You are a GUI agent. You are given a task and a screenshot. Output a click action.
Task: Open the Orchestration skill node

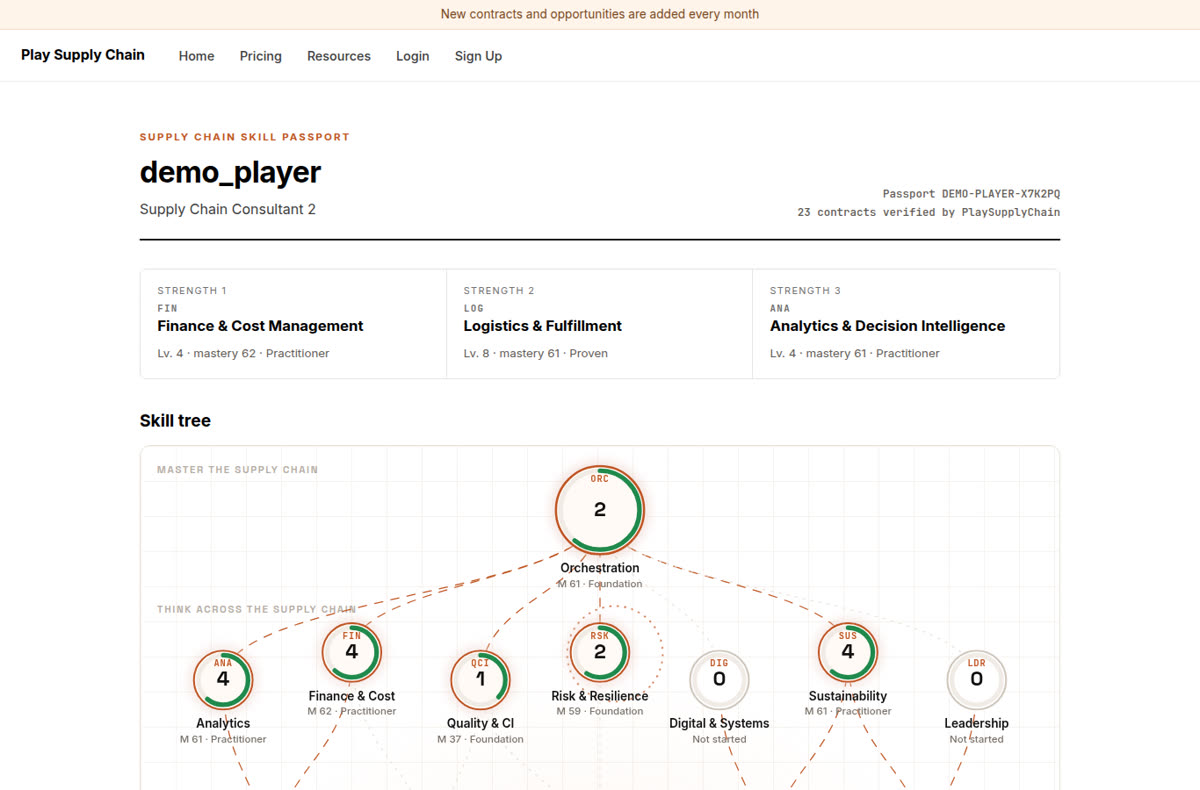[600, 509]
